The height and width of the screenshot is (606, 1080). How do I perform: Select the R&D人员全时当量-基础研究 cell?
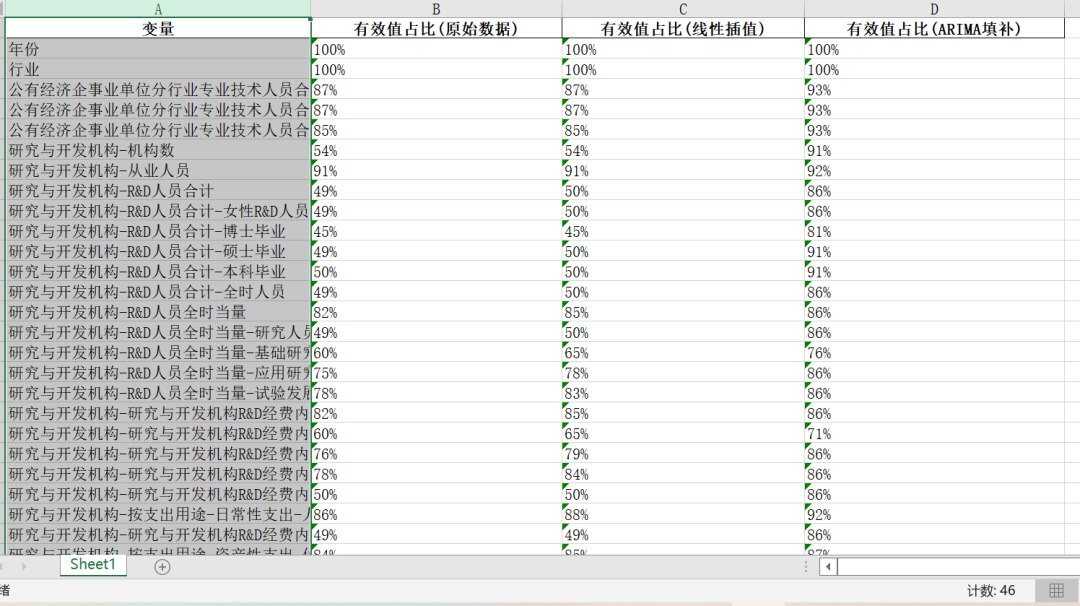point(158,353)
